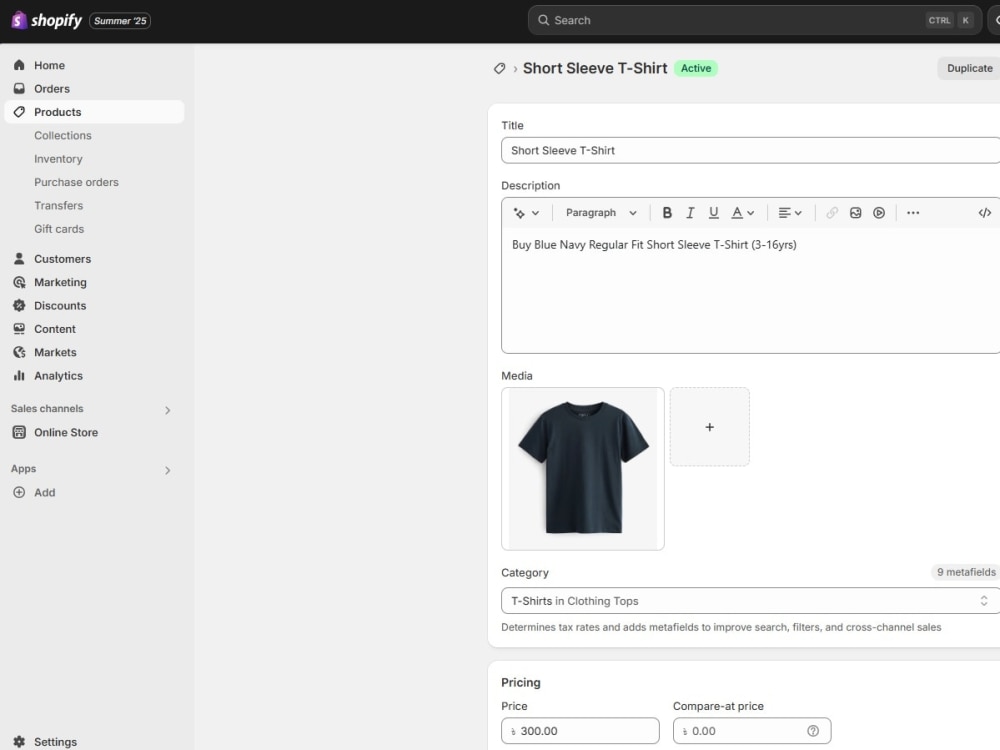This screenshot has width=1000, height=750.
Task: Click the Active status badge
Action: 696,68
